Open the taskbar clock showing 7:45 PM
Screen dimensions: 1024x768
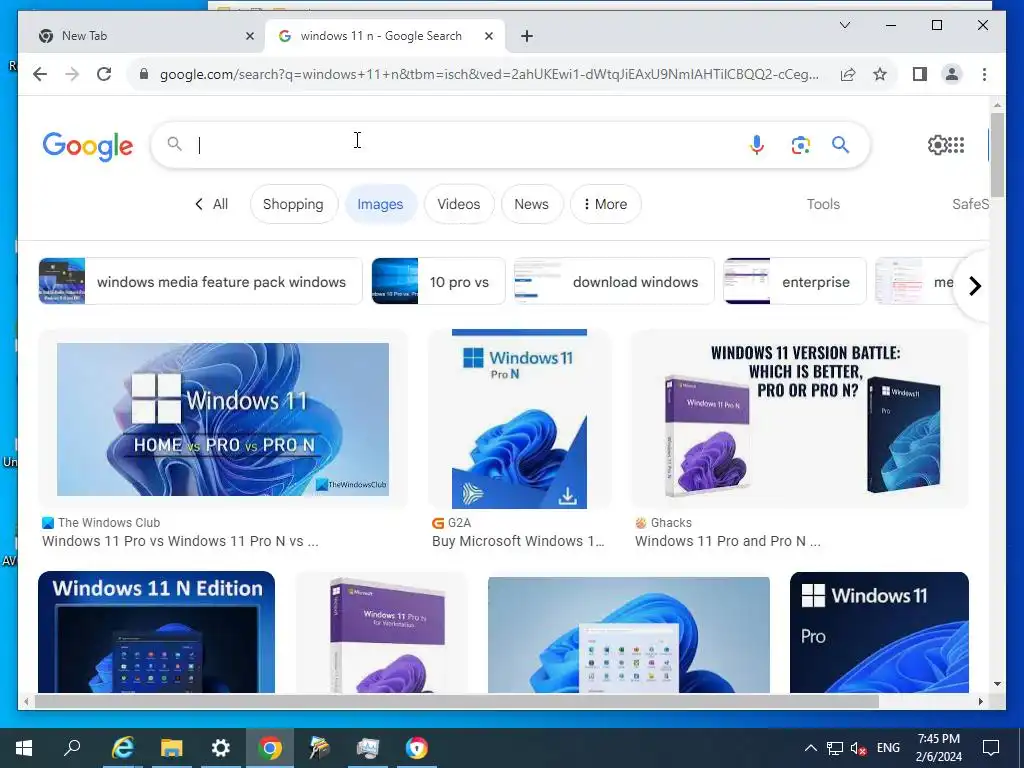click(938, 748)
